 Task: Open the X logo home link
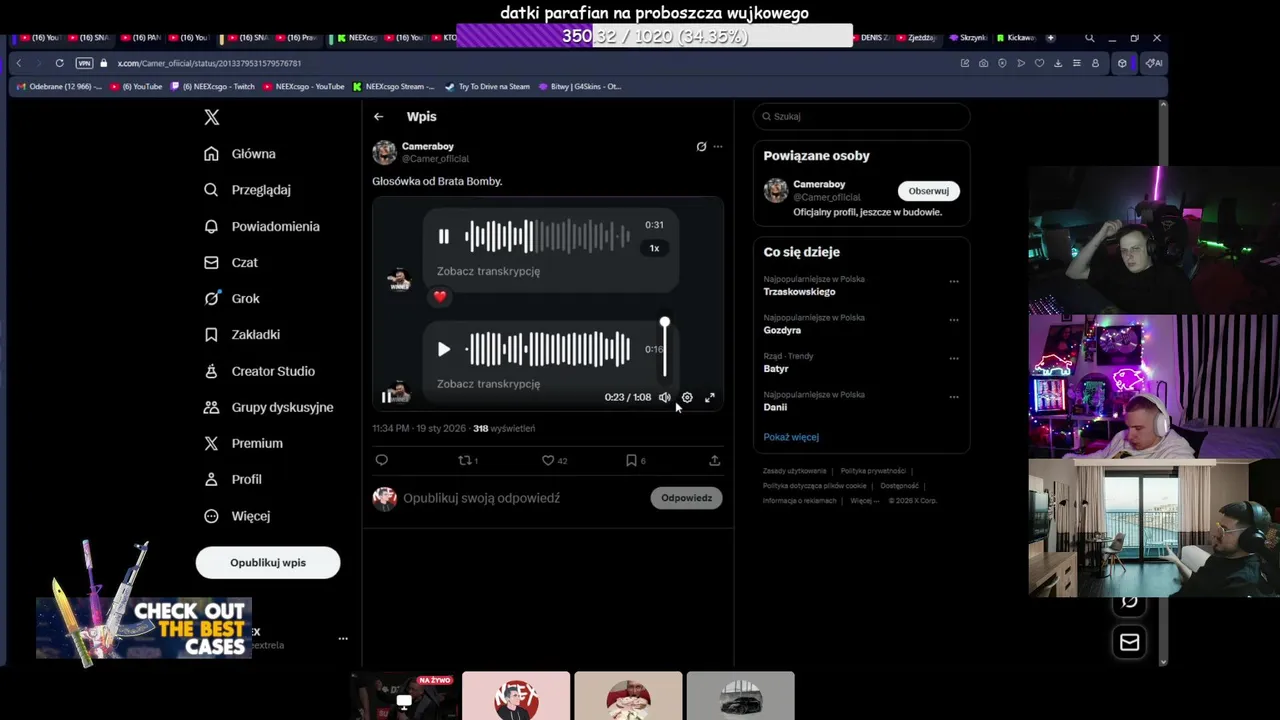tap(211, 117)
